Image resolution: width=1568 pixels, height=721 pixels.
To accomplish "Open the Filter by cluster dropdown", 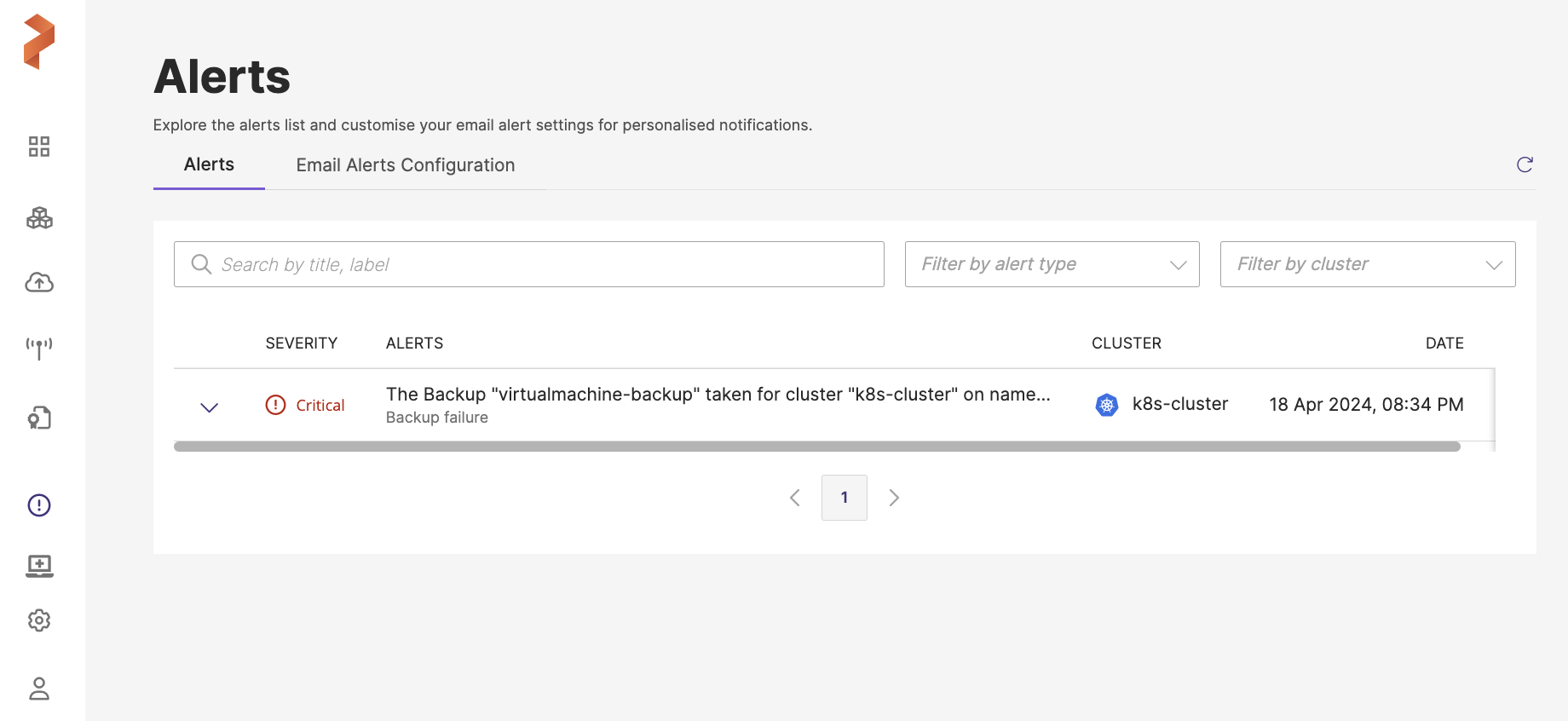I will (x=1367, y=264).
